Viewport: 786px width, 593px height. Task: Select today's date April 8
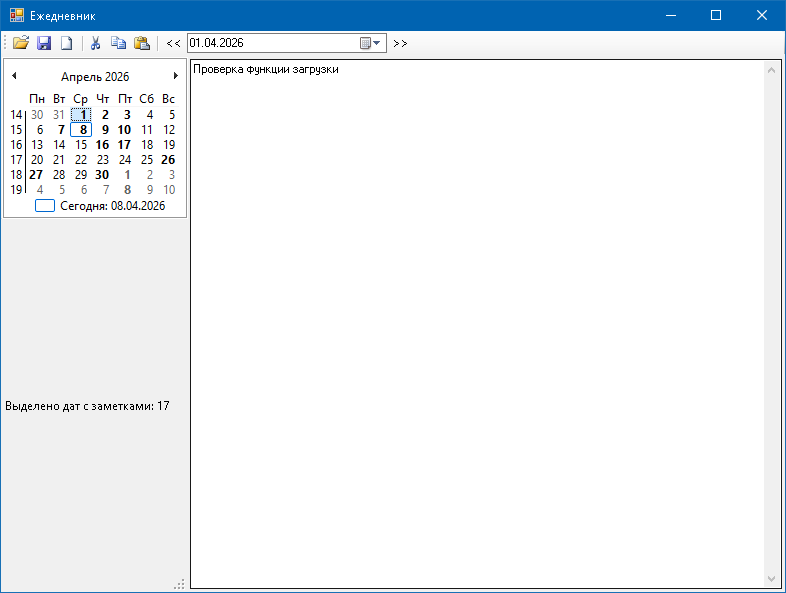click(81, 130)
